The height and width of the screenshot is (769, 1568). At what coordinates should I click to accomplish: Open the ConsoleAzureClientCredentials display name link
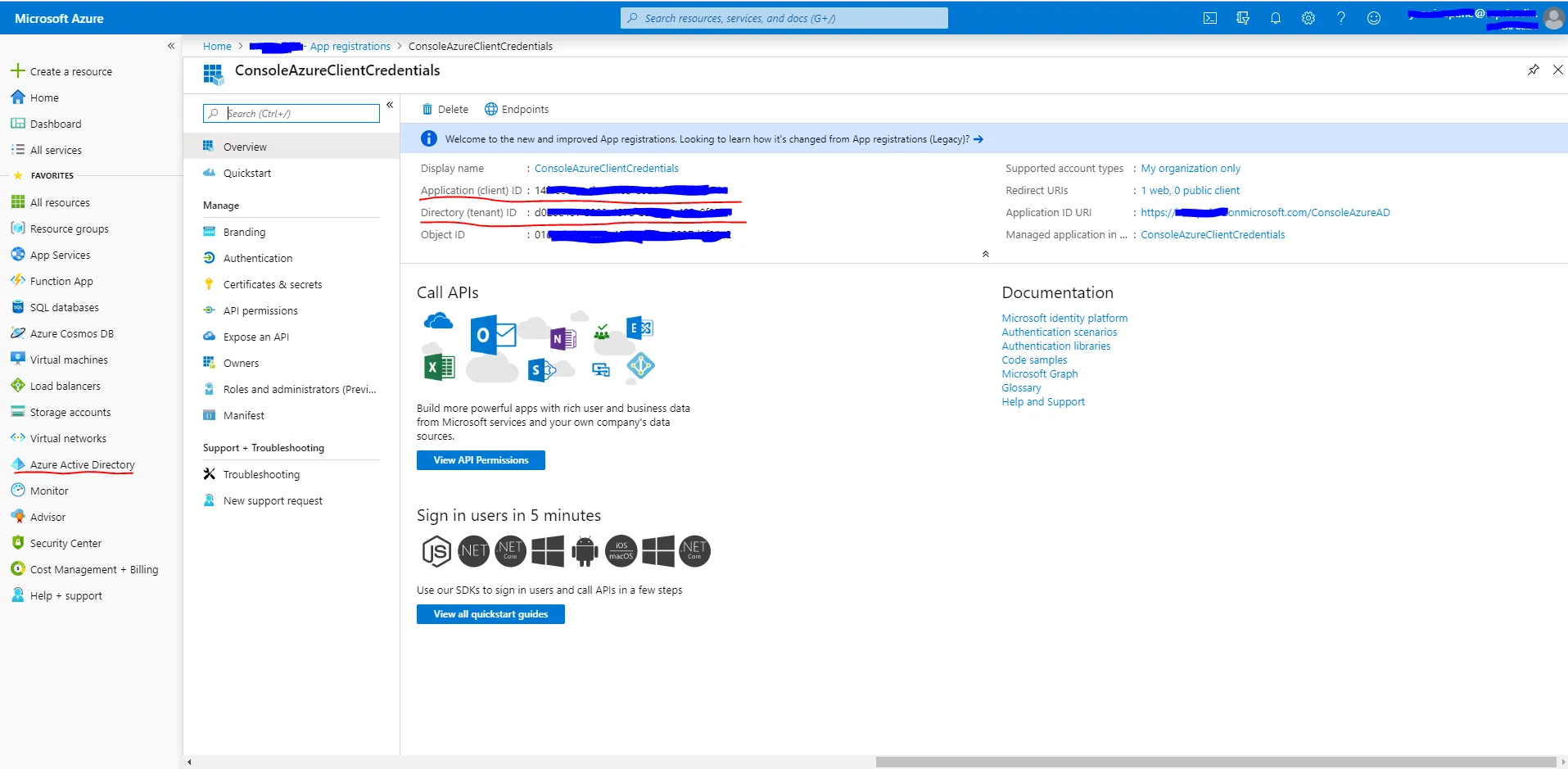tap(607, 168)
